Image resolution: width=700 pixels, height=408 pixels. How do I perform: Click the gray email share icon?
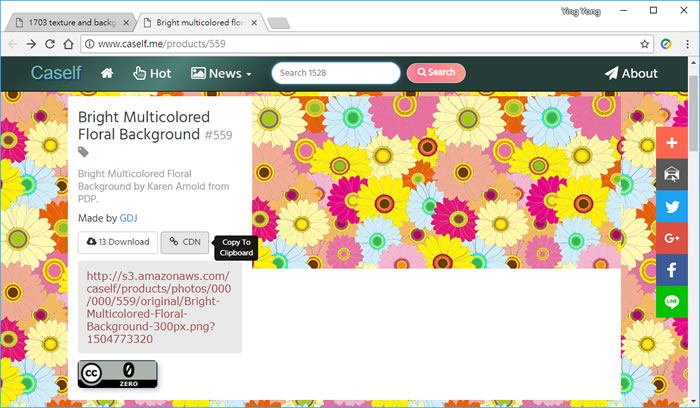(x=671, y=175)
